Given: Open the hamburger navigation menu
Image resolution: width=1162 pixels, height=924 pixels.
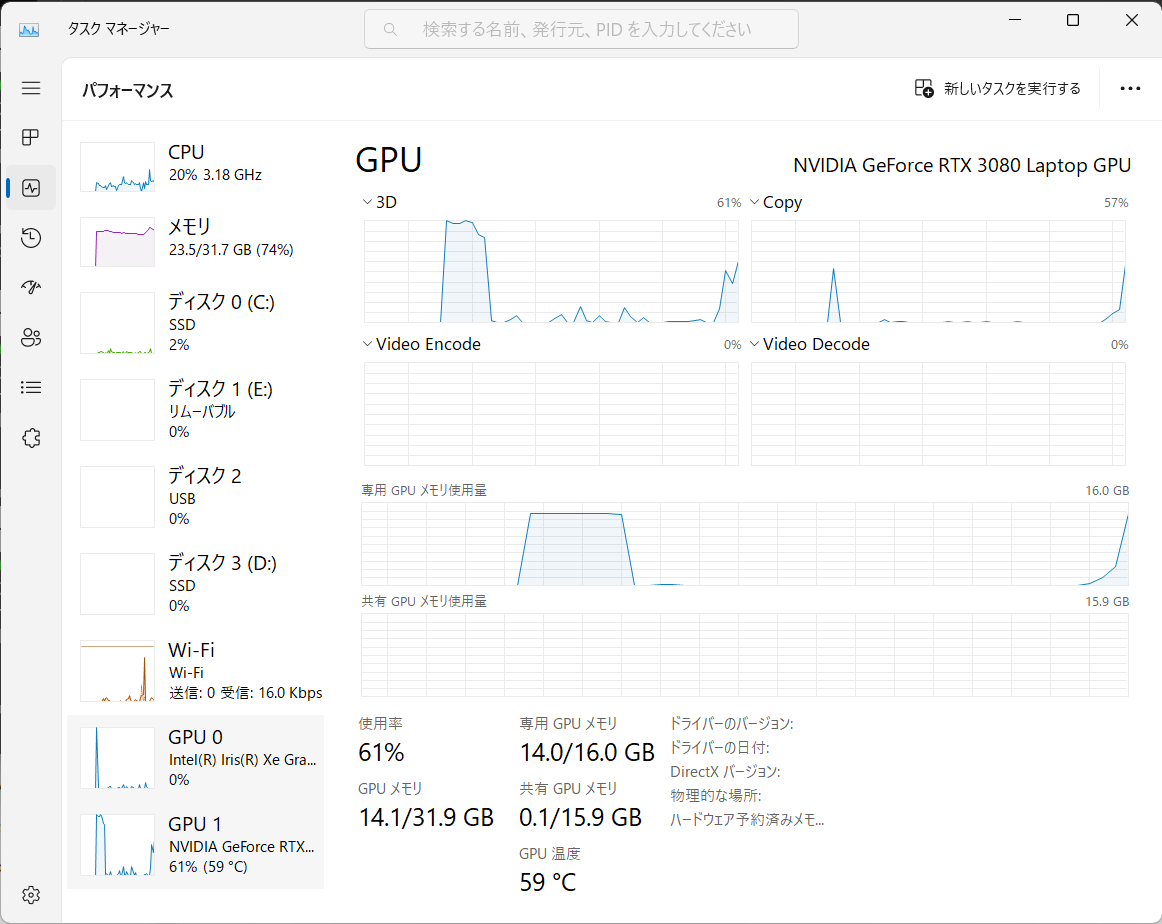Looking at the screenshot, I should (x=30, y=88).
